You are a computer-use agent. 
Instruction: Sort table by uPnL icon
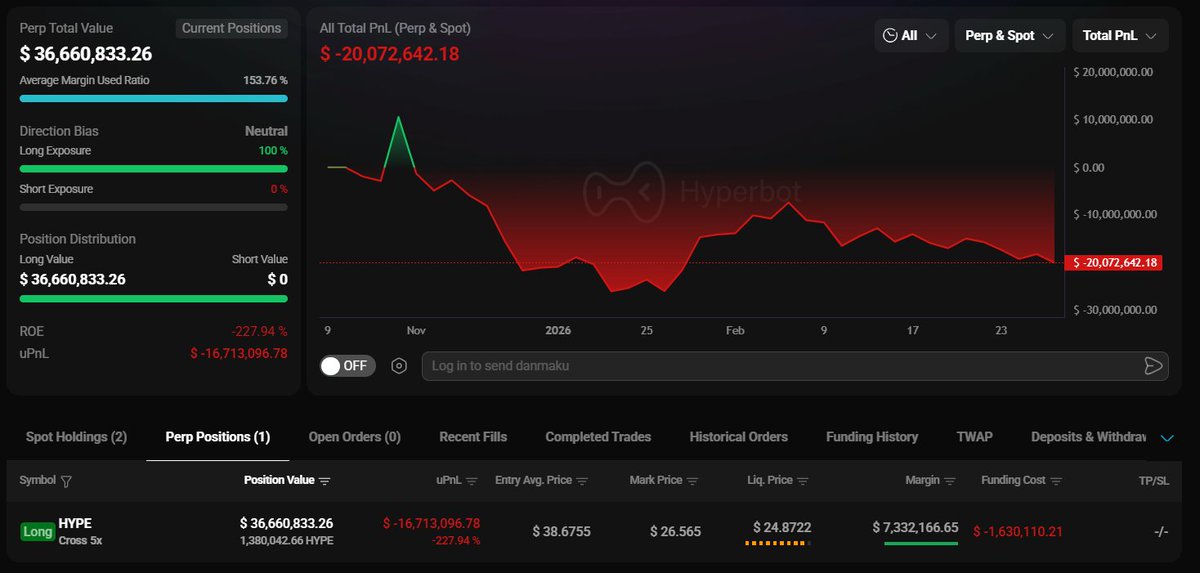tap(472, 481)
